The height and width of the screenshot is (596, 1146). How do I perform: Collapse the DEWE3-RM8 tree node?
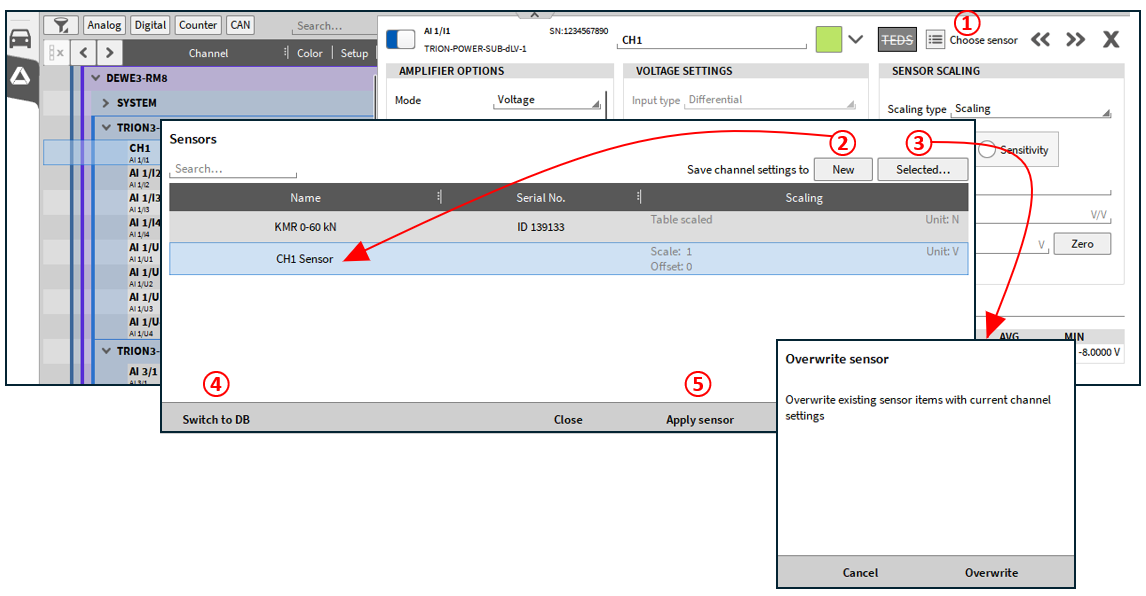[x=96, y=78]
